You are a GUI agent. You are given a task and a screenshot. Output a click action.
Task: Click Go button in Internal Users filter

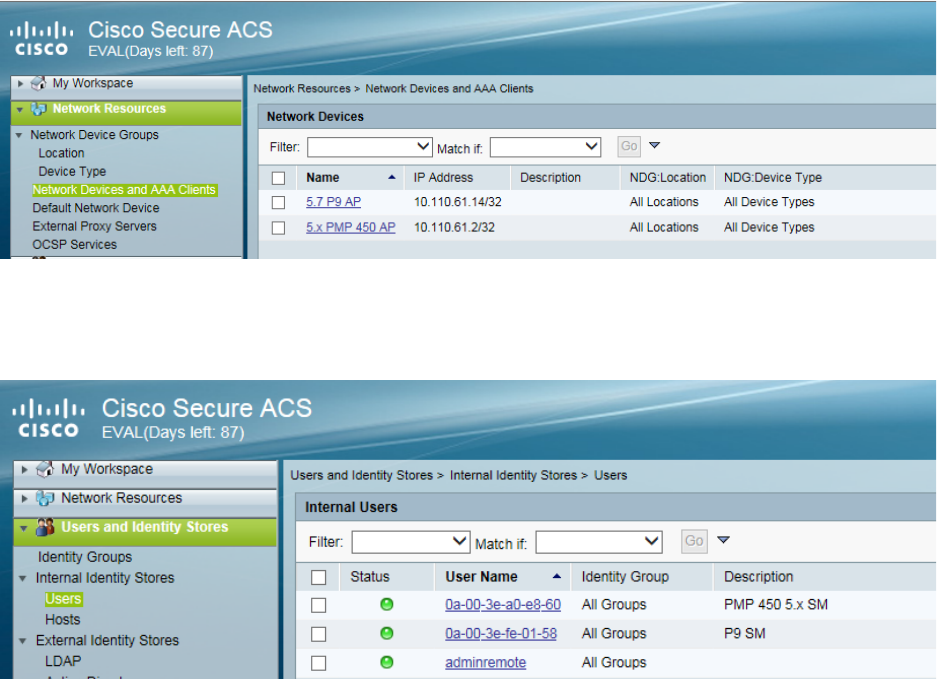(694, 541)
